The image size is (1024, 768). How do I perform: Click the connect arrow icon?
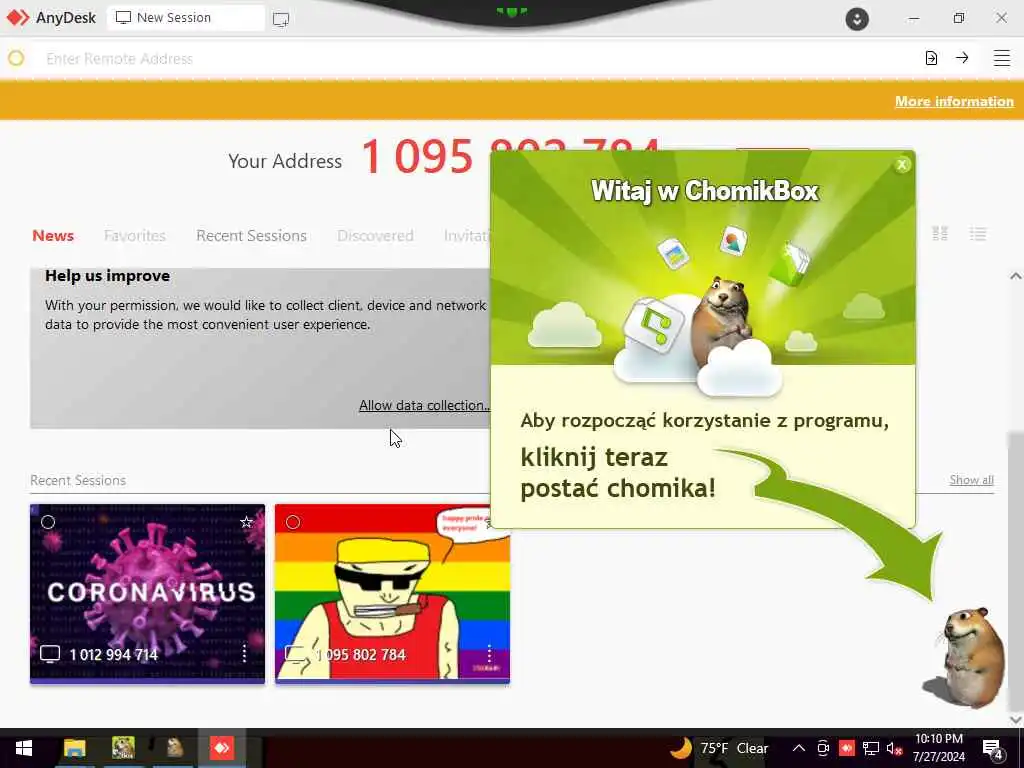(x=962, y=58)
